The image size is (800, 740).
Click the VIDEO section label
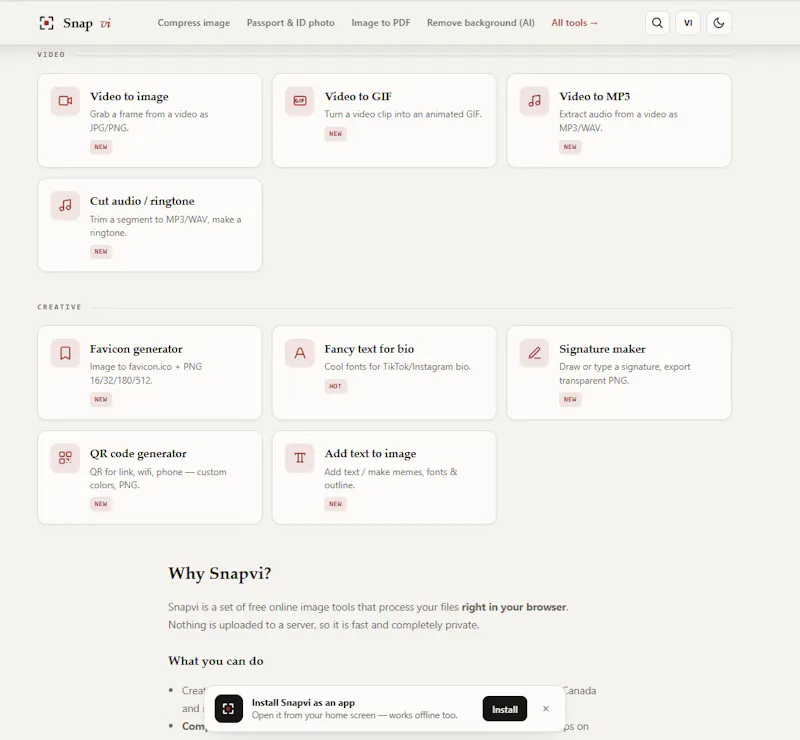pos(51,55)
